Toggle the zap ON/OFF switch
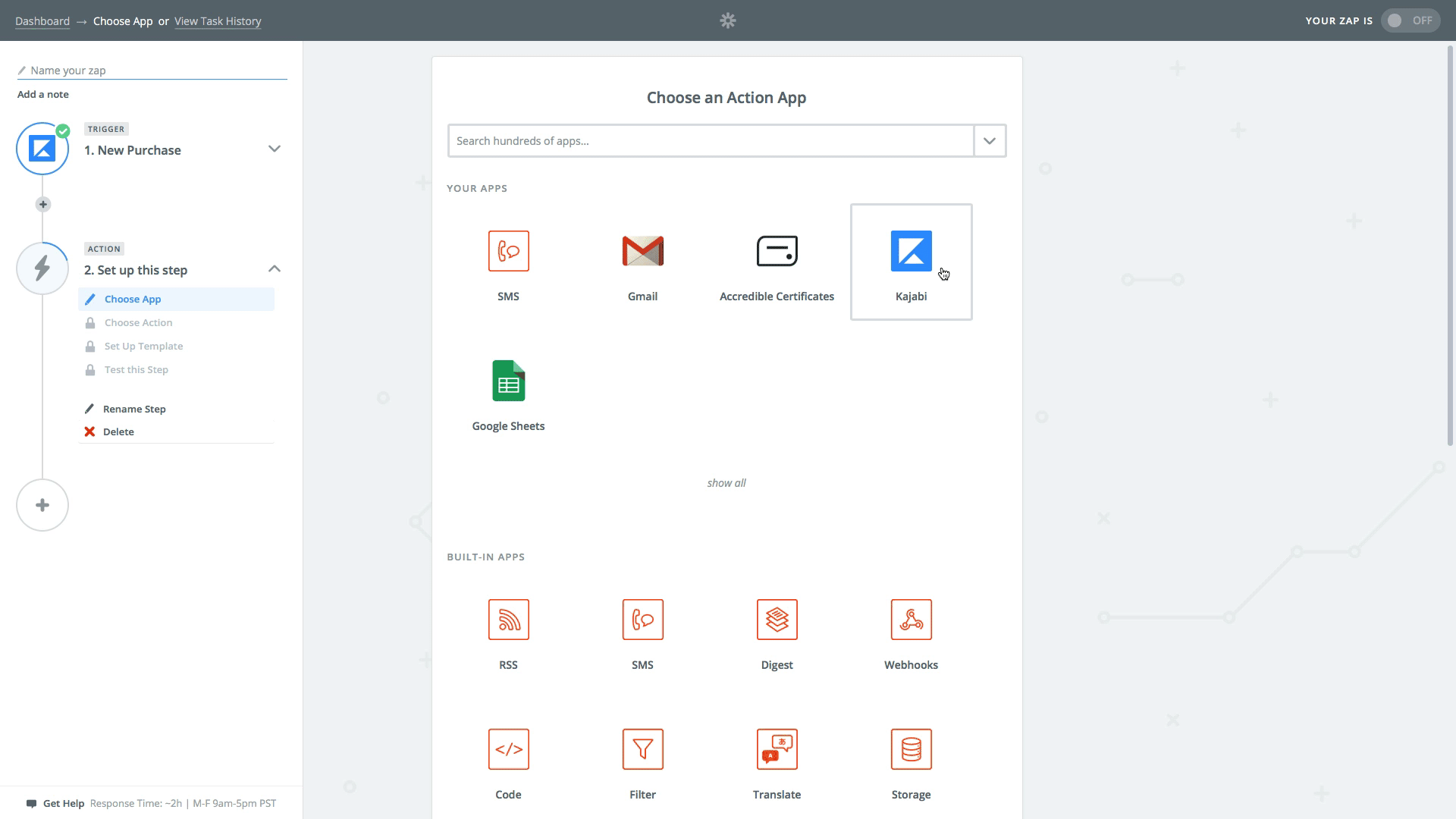Viewport: 1456px width, 819px height. pos(1410,20)
